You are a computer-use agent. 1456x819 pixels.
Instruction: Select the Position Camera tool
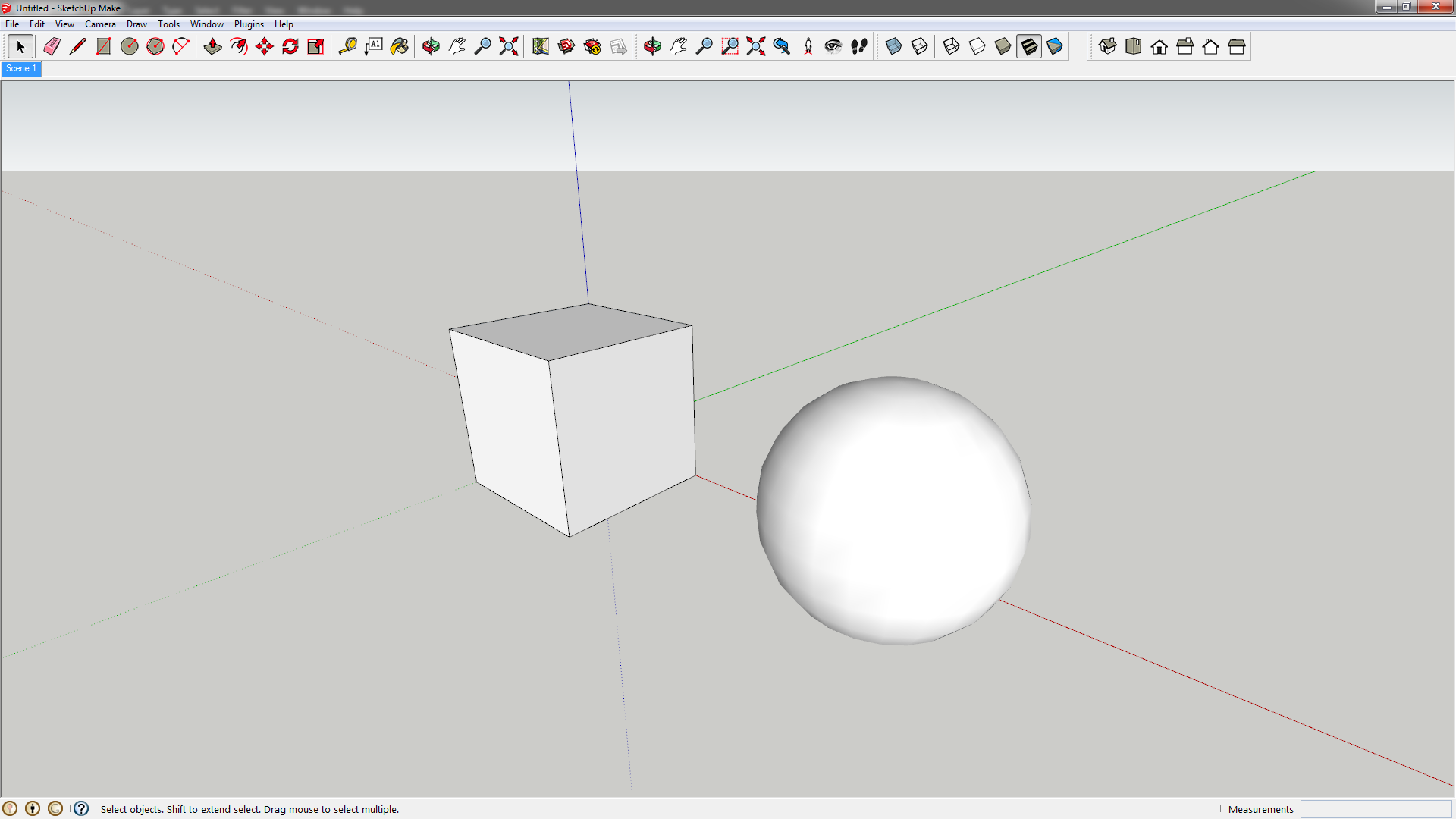(808, 47)
